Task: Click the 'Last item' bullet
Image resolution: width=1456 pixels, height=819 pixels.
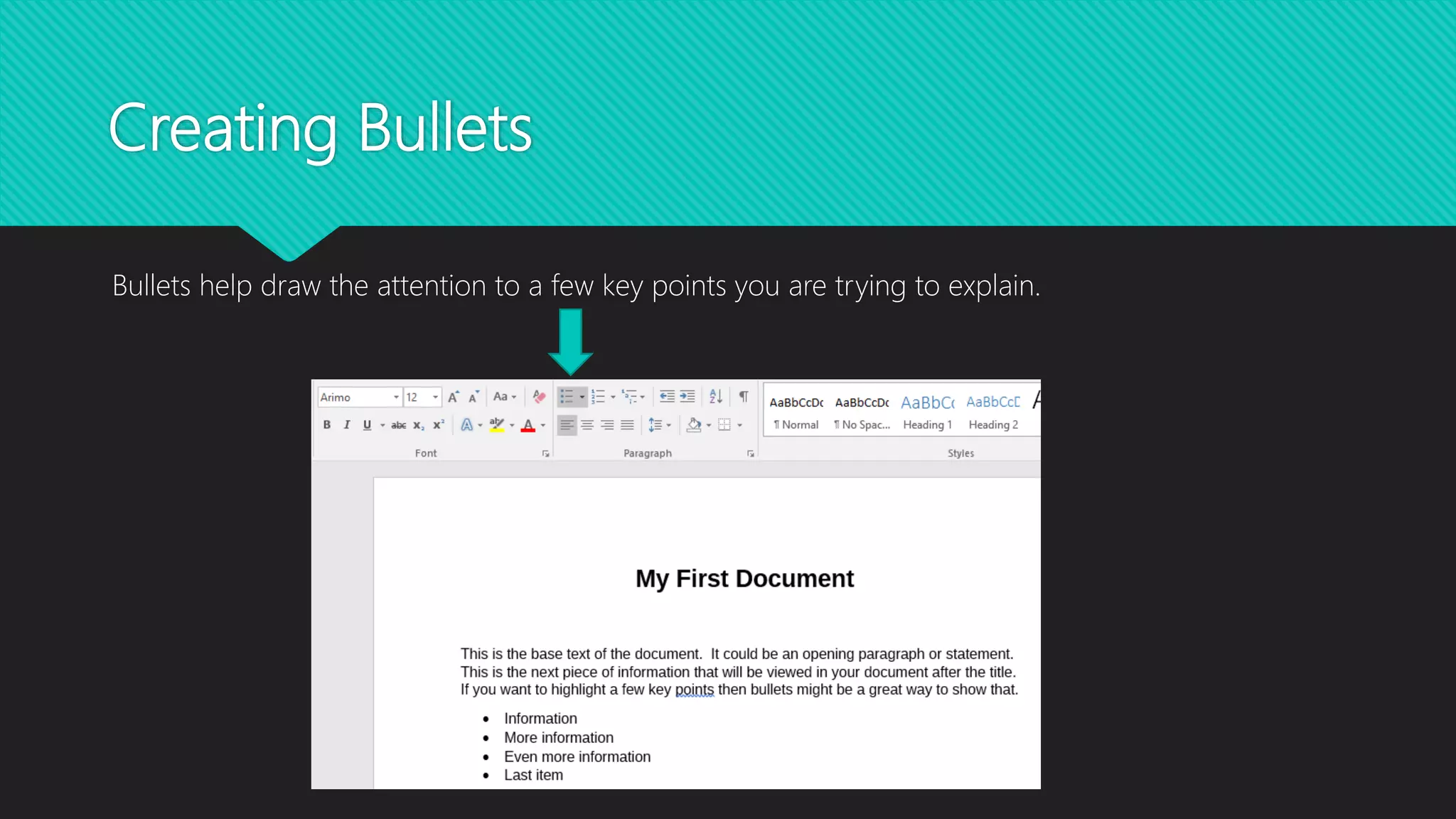Action: [533, 776]
